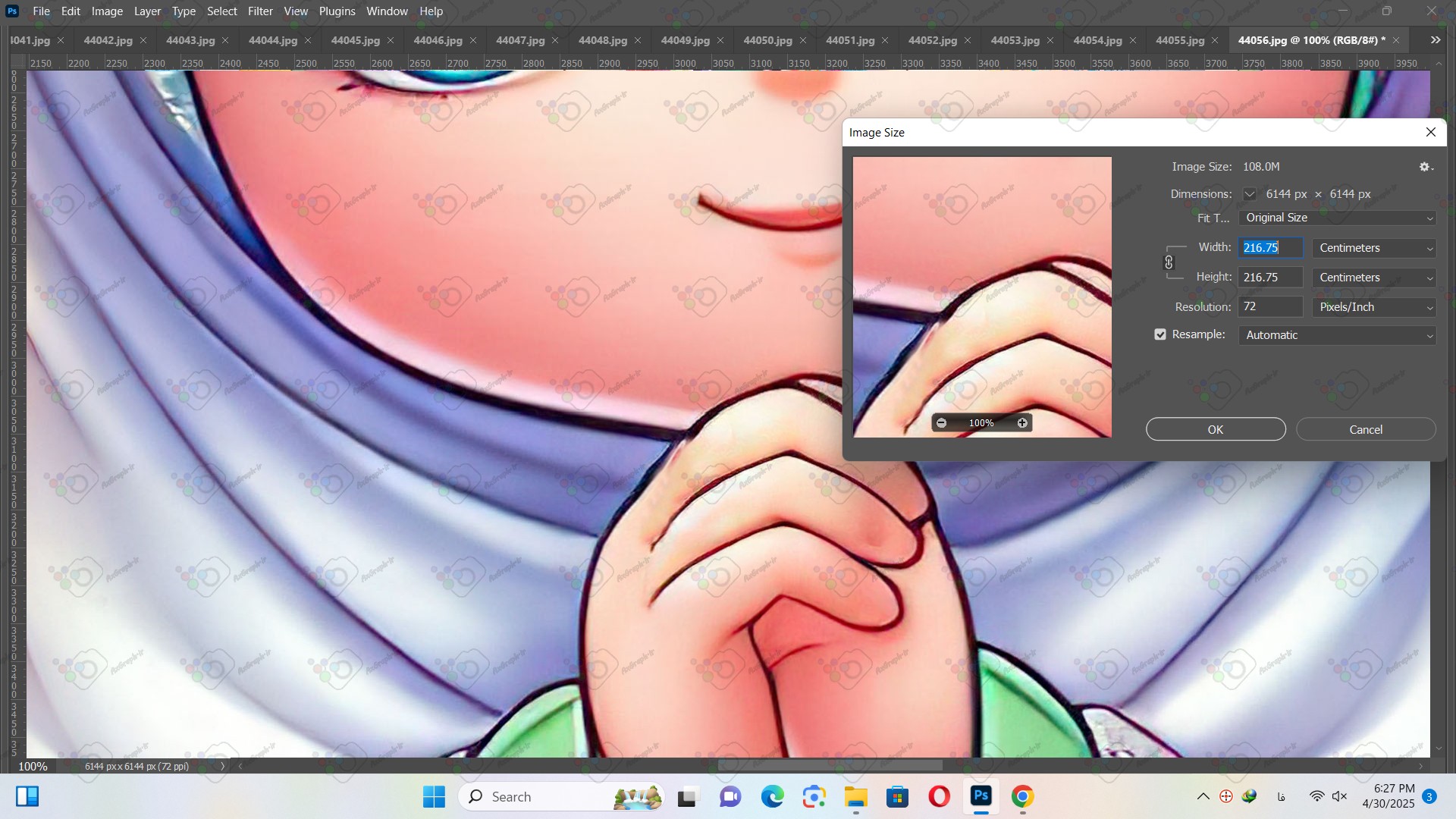Click the Resolution input field
The width and height of the screenshot is (1456, 819).
click(x=1270, y=307)
